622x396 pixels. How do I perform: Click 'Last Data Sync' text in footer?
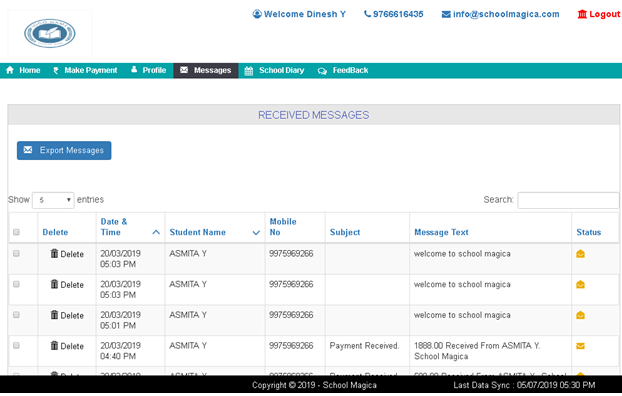(x=481, y=385)
